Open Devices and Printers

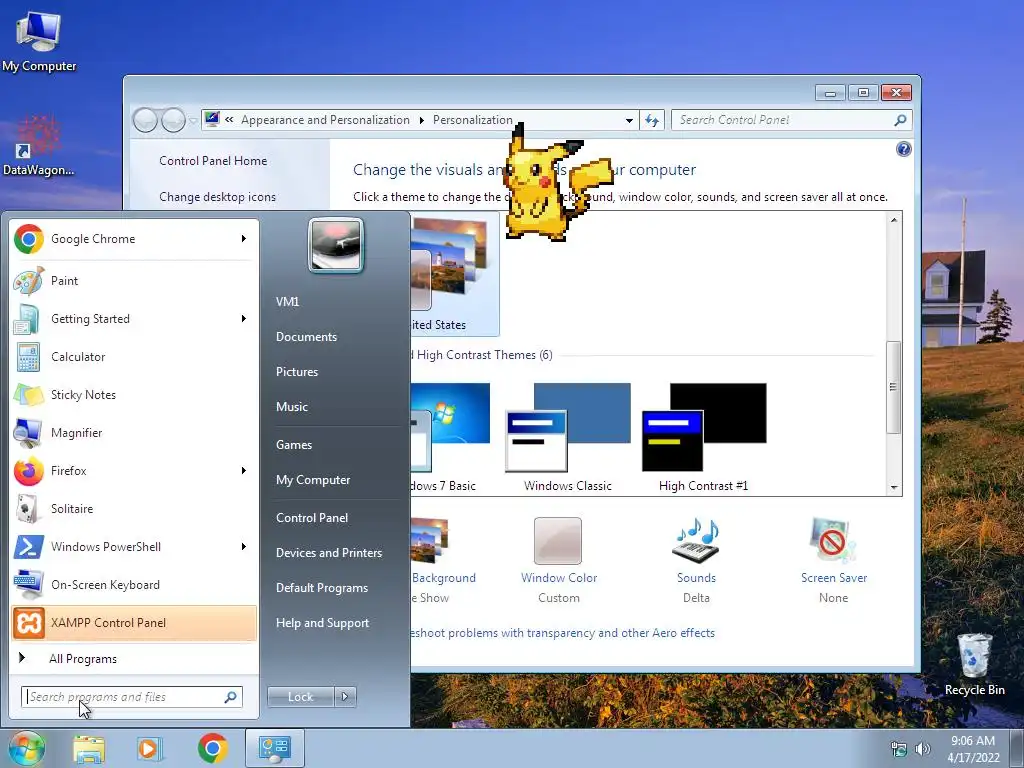(328, 553)
